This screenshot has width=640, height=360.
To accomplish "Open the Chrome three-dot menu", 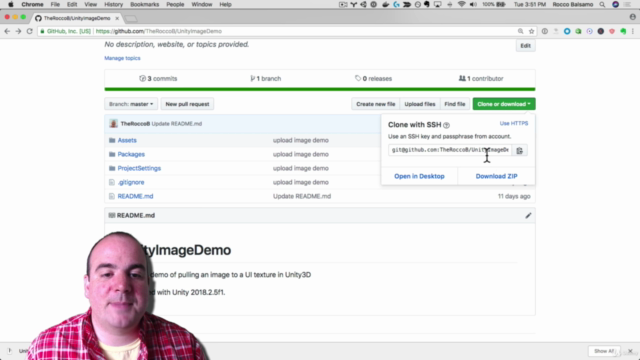I will (633, 31).
